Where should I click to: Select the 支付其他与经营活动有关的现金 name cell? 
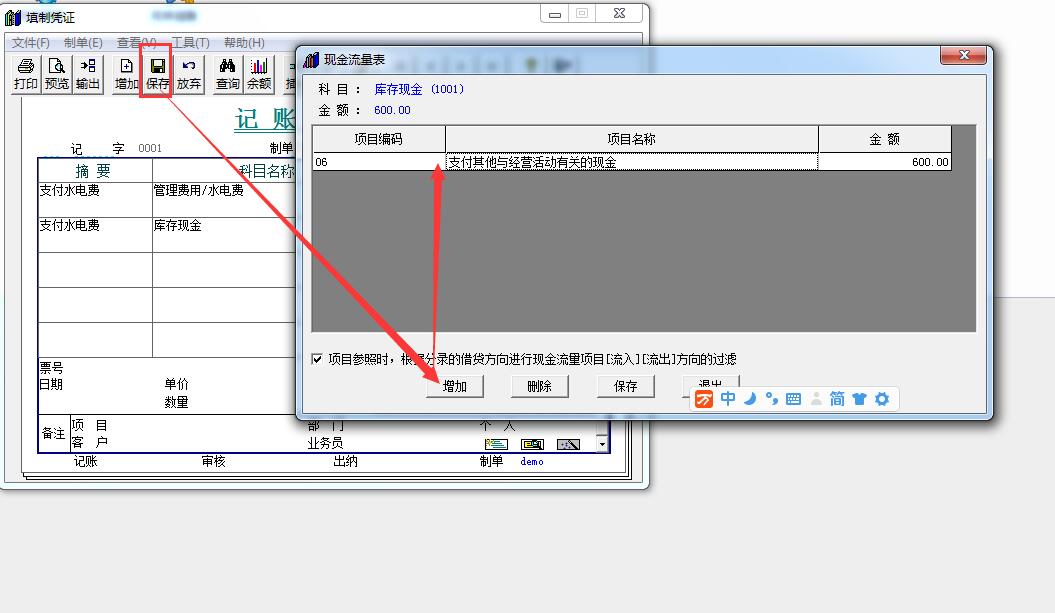(x=632, y=162)
